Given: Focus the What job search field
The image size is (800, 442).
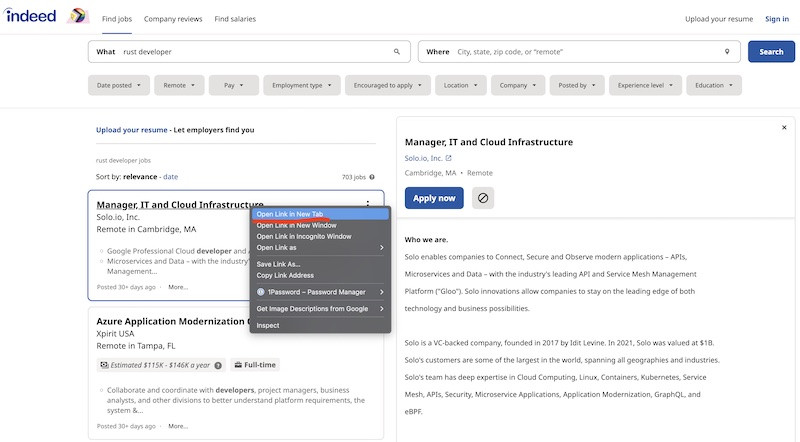Looking at the screenshot, I should pyautogui.click(x=249, y=52).
